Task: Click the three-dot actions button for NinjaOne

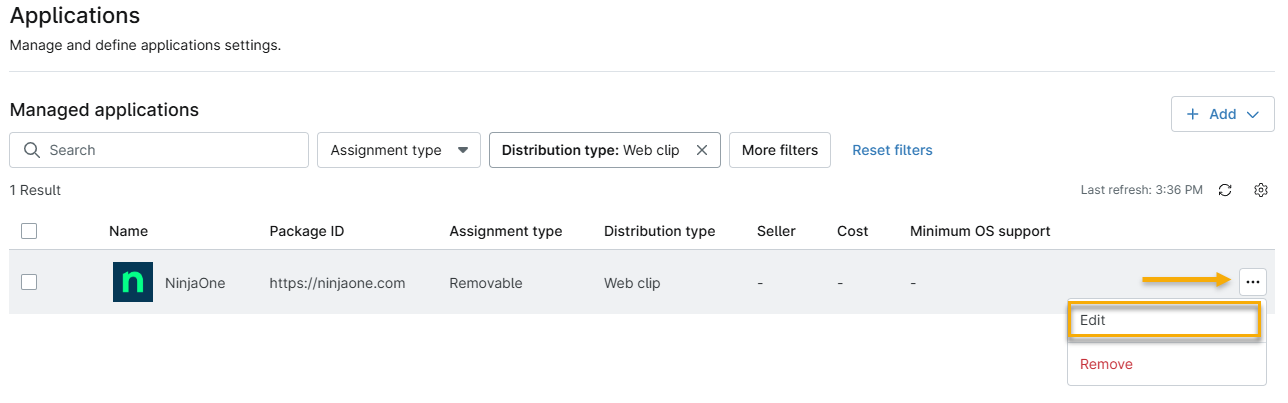Action: 1253,283
